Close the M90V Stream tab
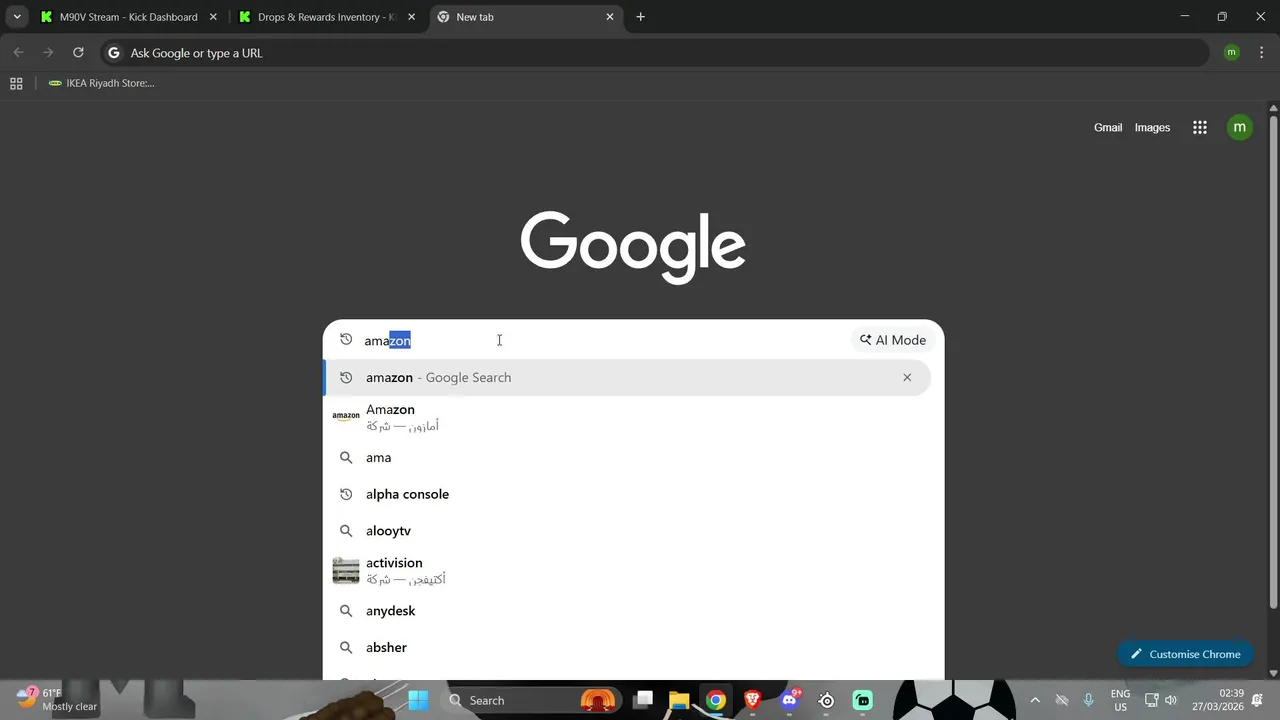Screen dimensions: 1280x720 coord(213,17)
